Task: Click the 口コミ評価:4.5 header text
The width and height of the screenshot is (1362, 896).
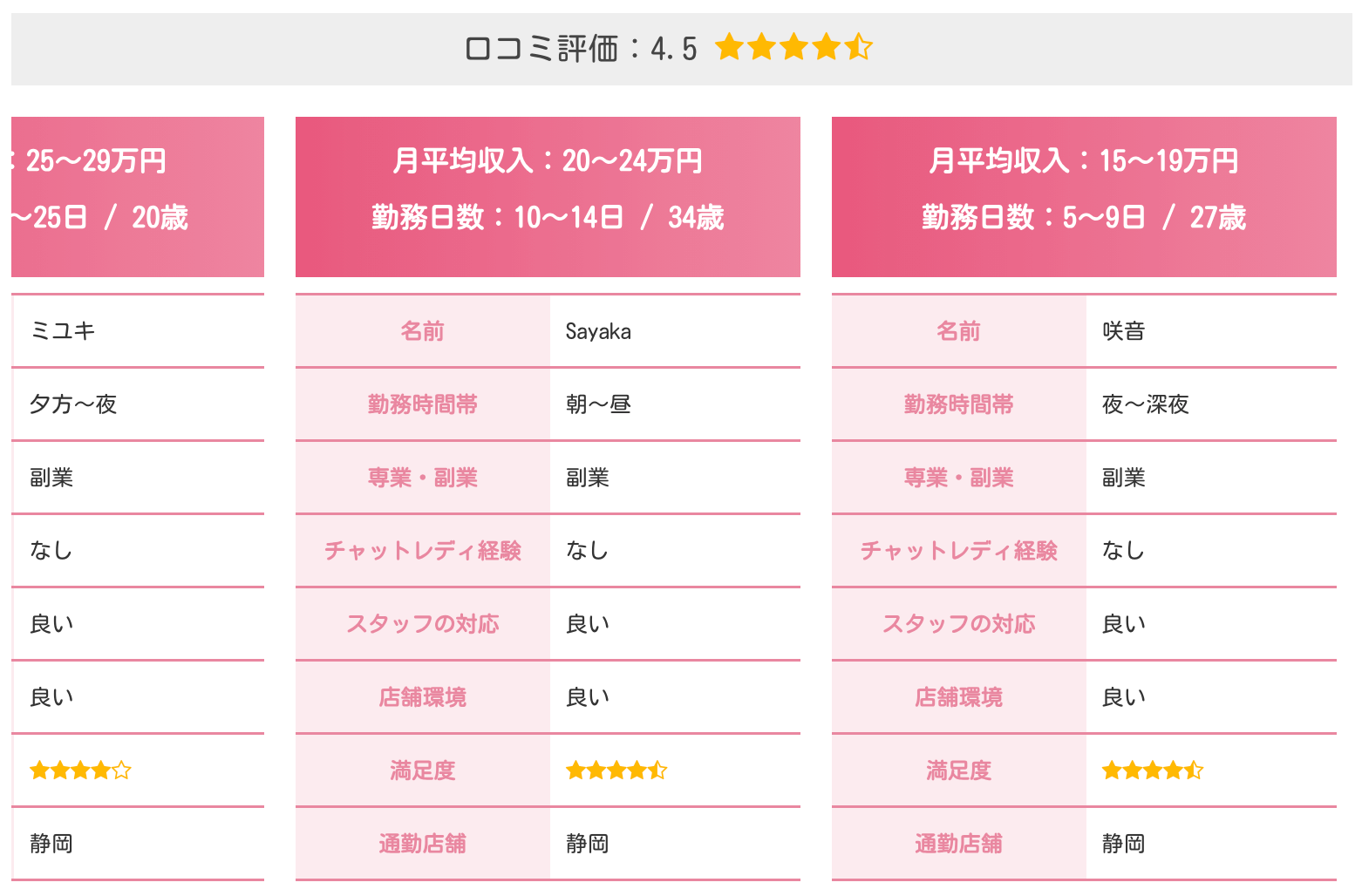Action: 581,49
